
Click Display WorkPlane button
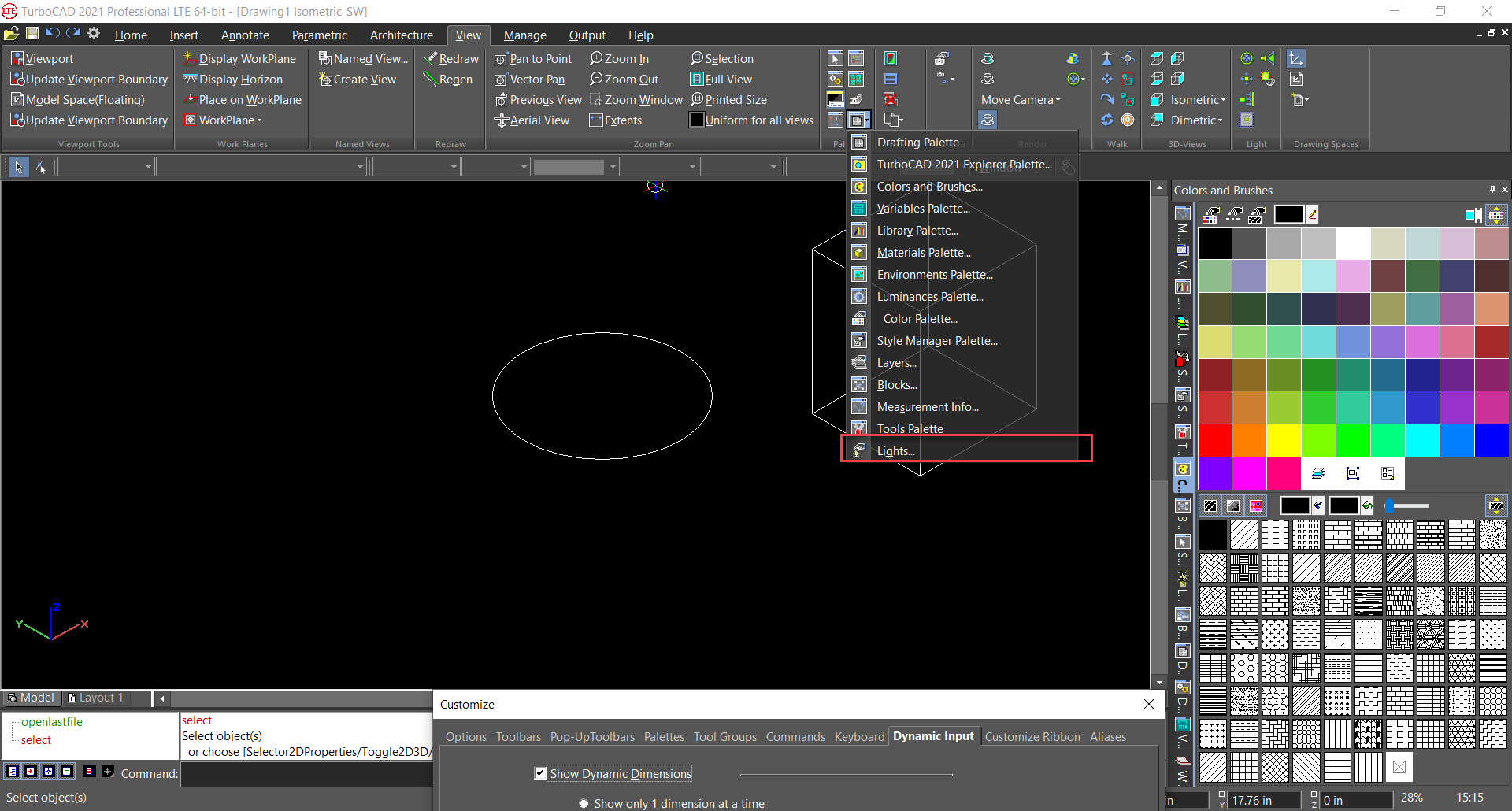[x=239, y=59]
